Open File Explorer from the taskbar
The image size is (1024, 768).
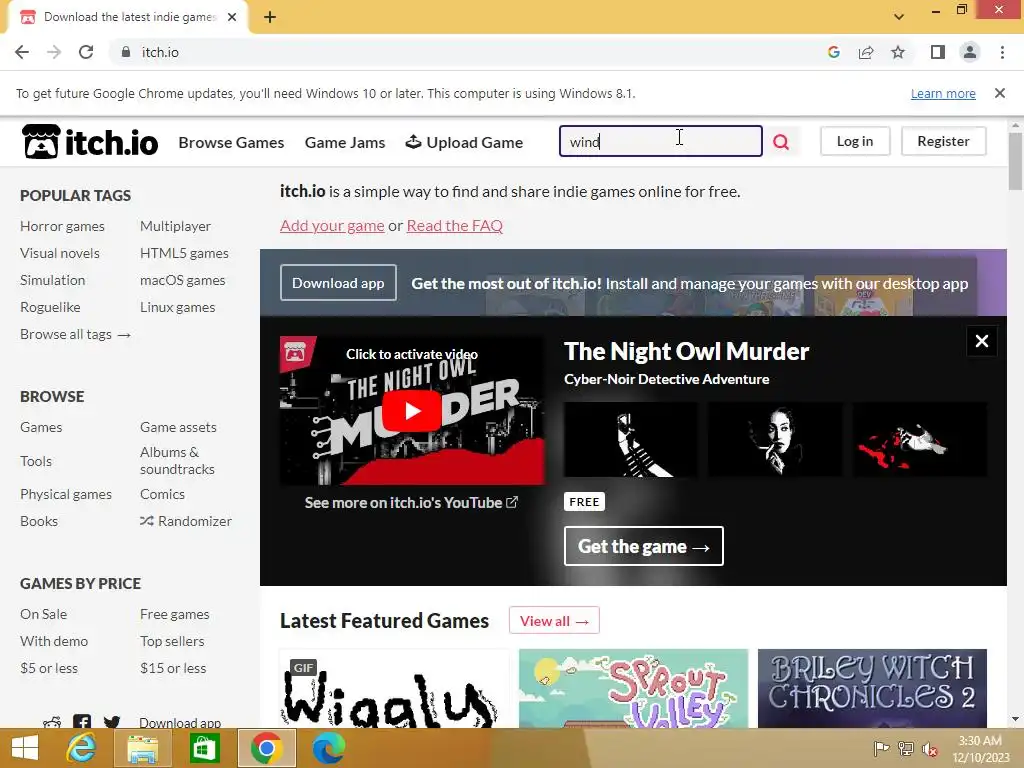point(142,748)
